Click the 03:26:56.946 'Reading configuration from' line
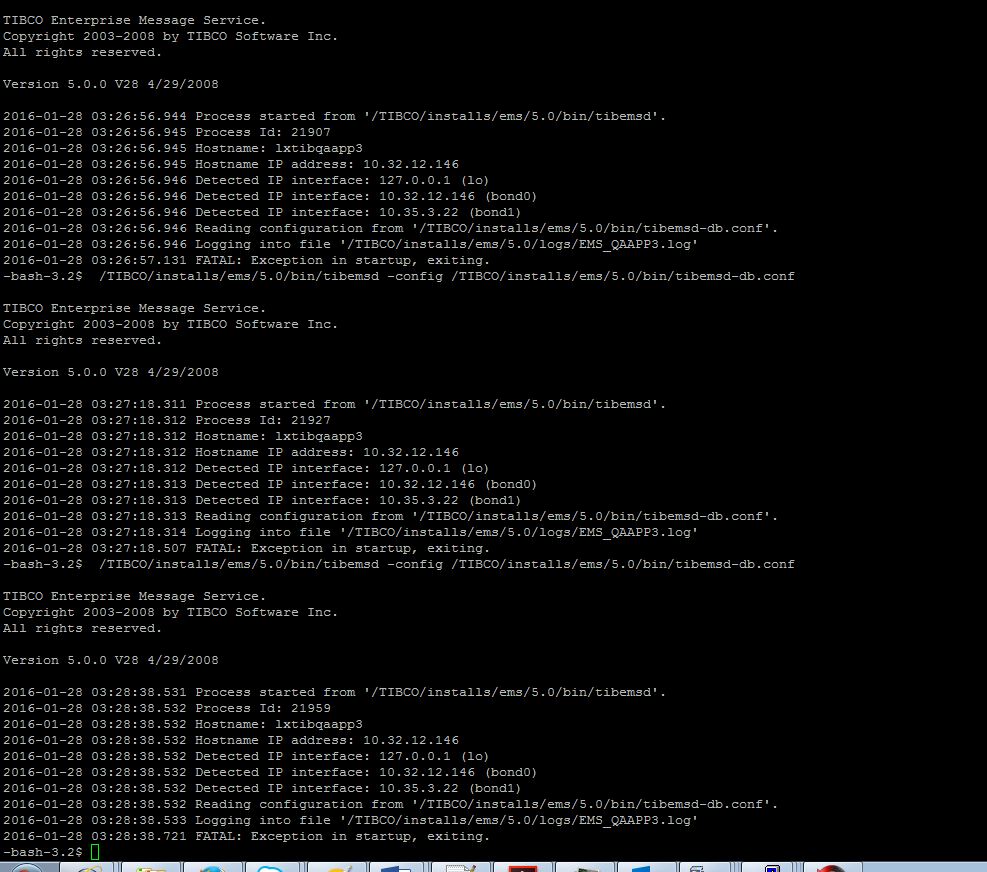This screenshot has width=987, height=872. 390,228
